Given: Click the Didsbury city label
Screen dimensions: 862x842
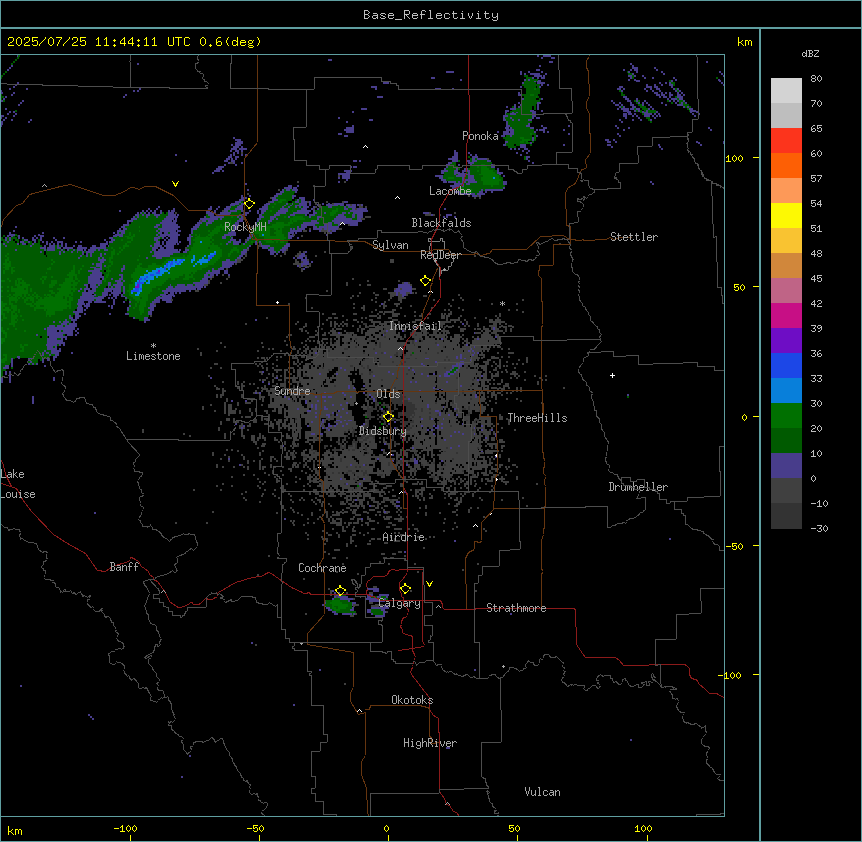Looking at the screenshot, I should (x=383, y=431).
